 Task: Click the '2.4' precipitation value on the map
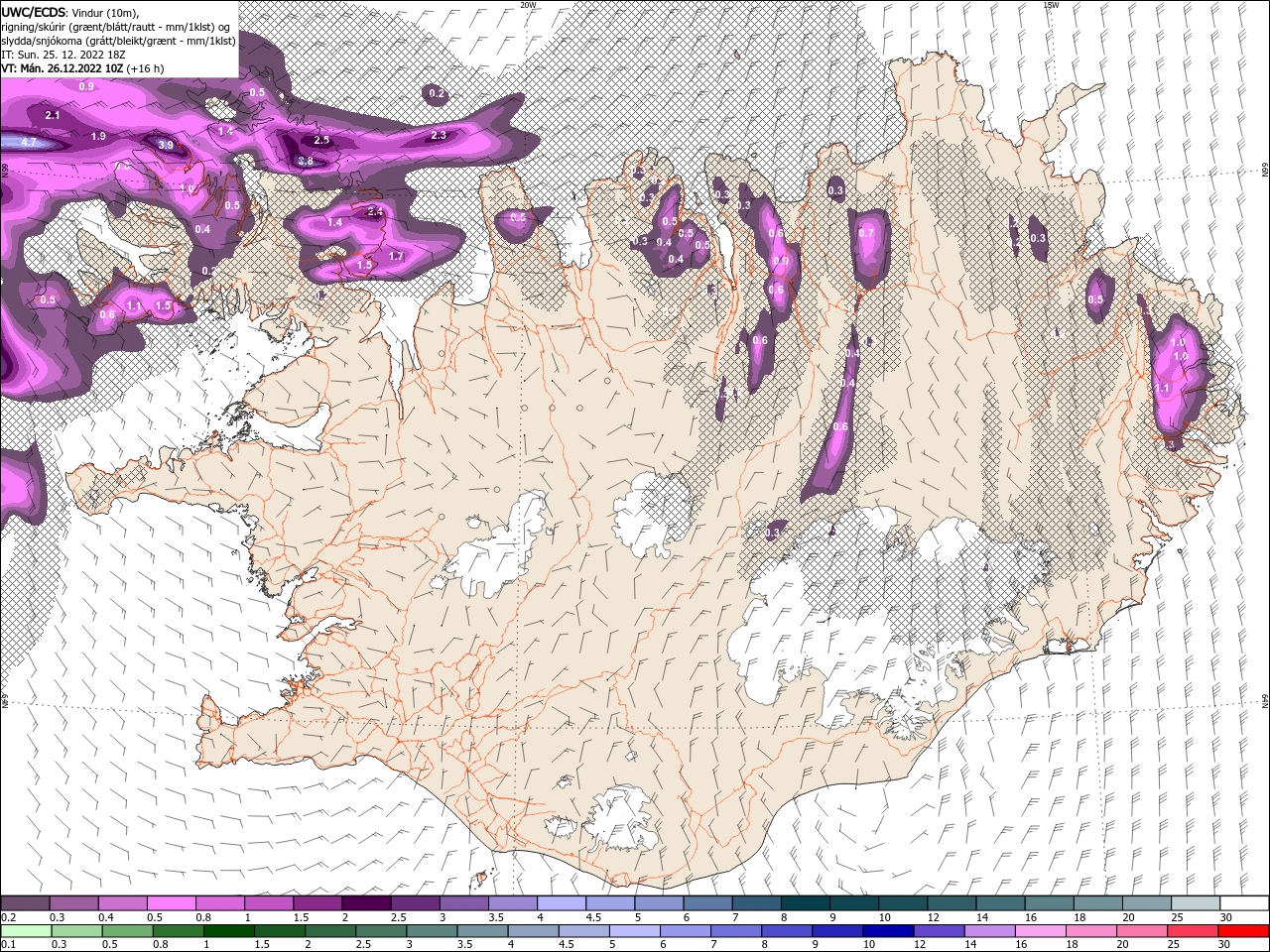(x=374, y=211)
